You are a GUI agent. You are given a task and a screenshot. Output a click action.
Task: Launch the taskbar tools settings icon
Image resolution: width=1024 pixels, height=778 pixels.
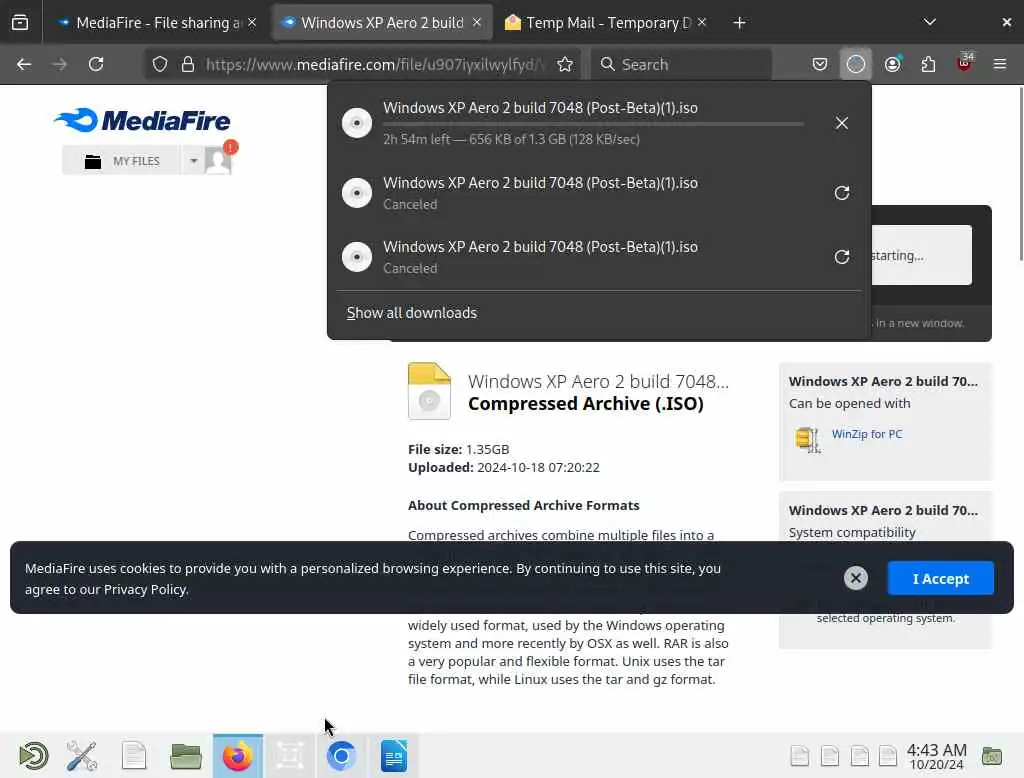[82, 756]
